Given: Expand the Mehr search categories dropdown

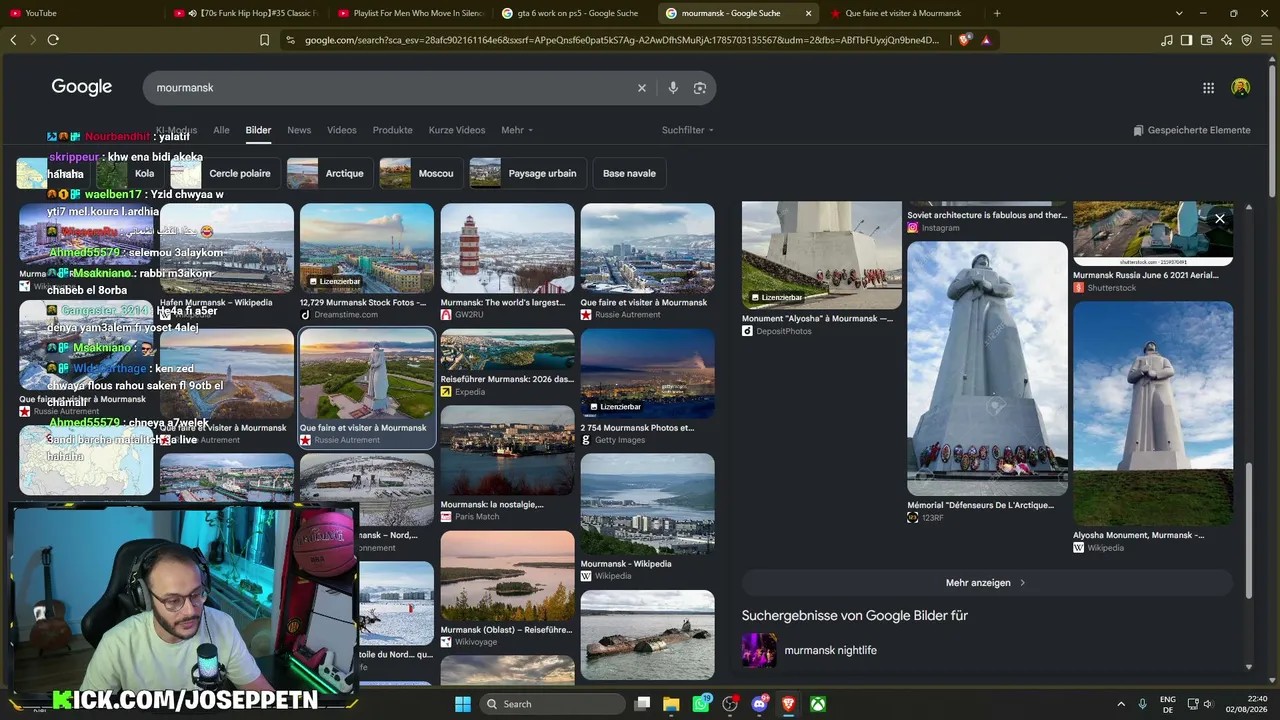Looking at the screenshot, I should (517, 130).
